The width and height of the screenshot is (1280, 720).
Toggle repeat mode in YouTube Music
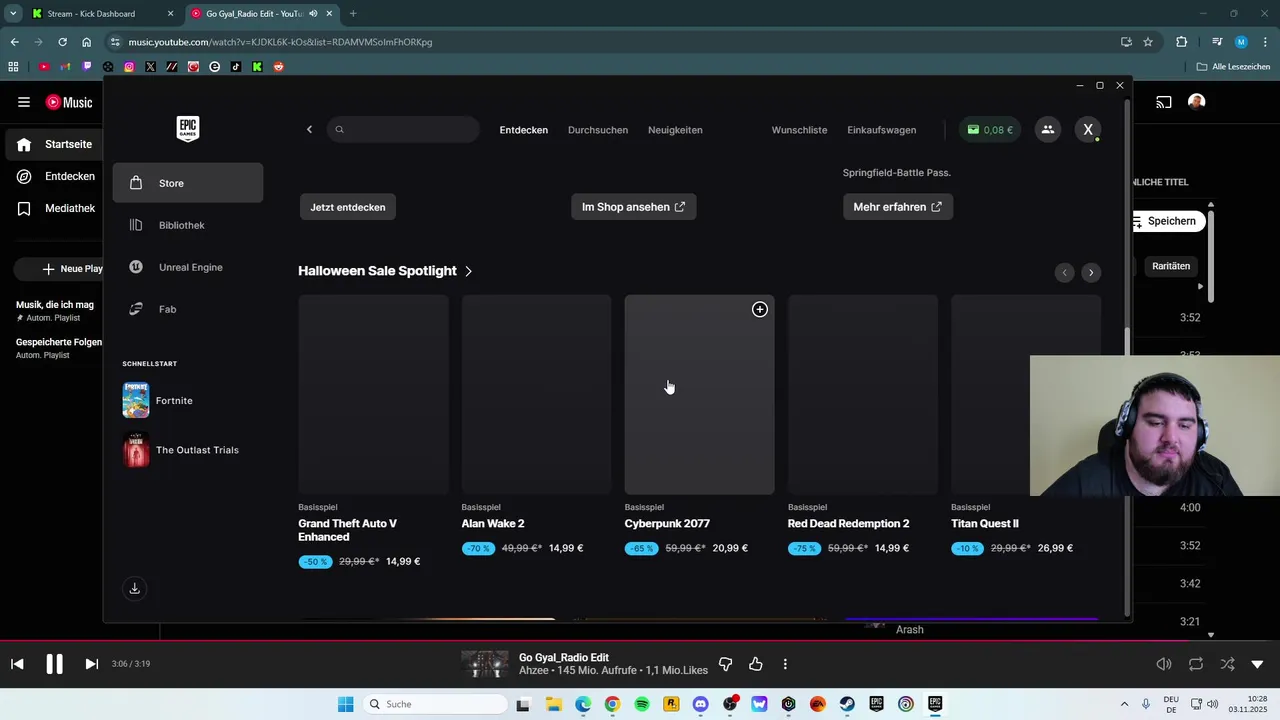tap(1196, 664)
